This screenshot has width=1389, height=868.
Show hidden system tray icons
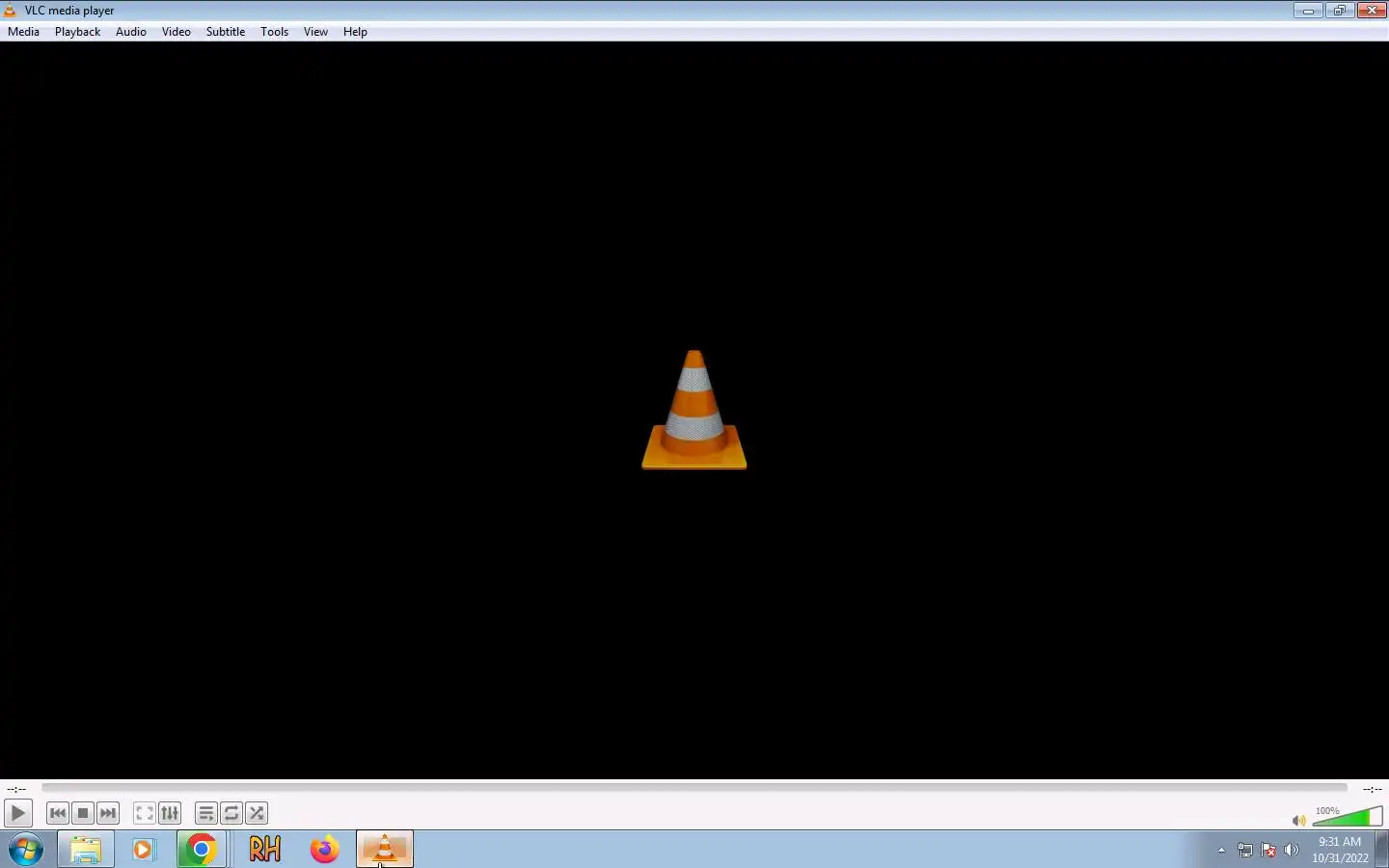tap(1221, 850)
